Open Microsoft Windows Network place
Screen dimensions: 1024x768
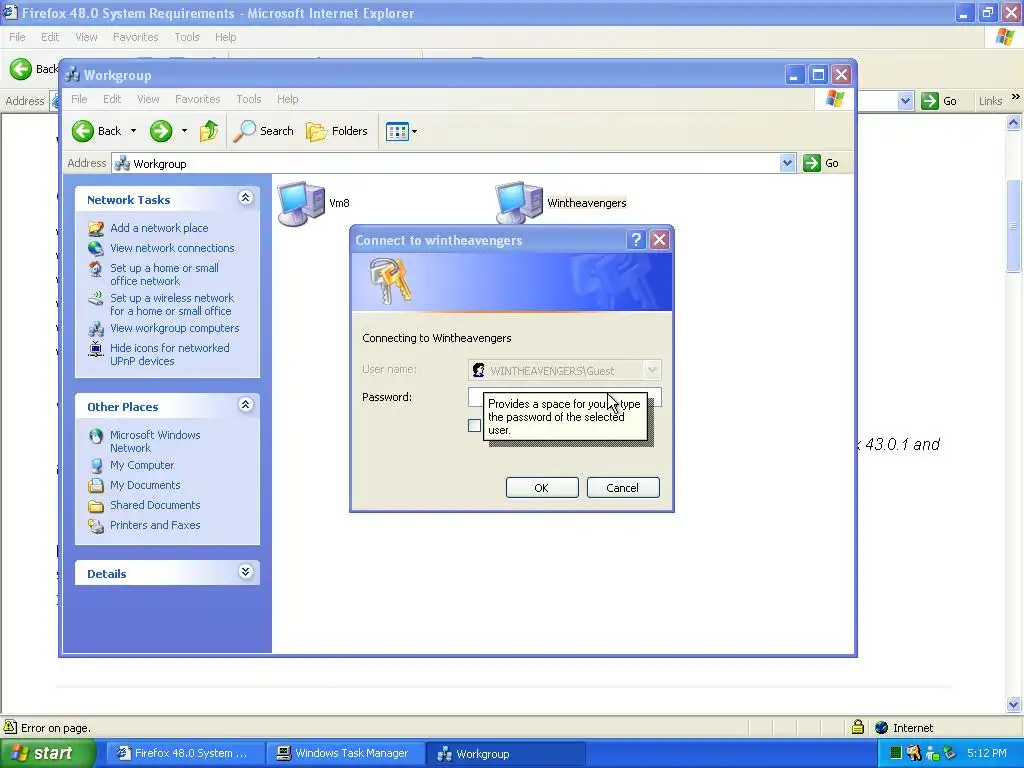pyautogui.click(x=155, y=441)
